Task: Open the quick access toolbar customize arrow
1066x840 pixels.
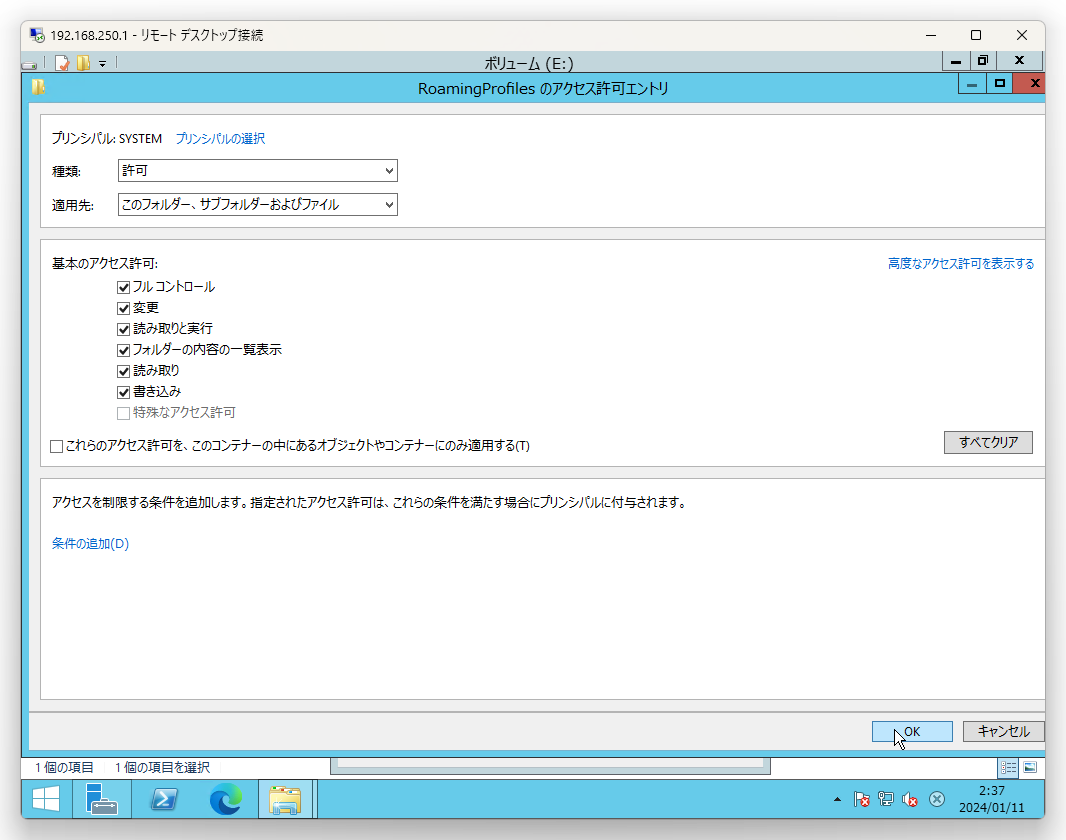Action: [103, 64]
